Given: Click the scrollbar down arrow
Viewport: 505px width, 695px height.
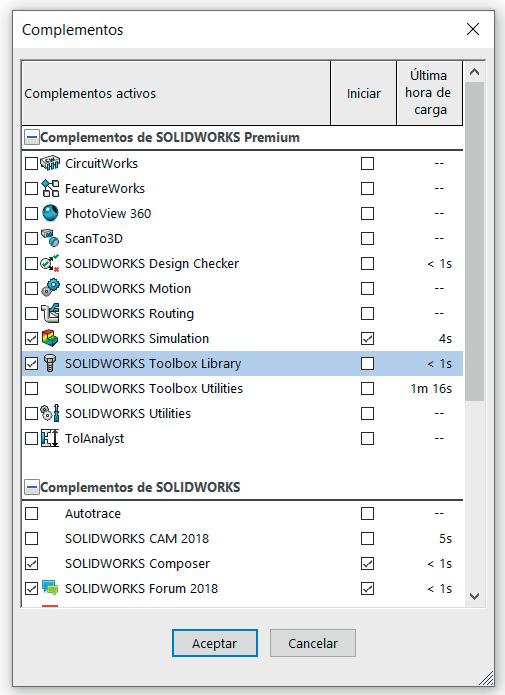Looking at the screenshot, I should (x=474, y=596).
